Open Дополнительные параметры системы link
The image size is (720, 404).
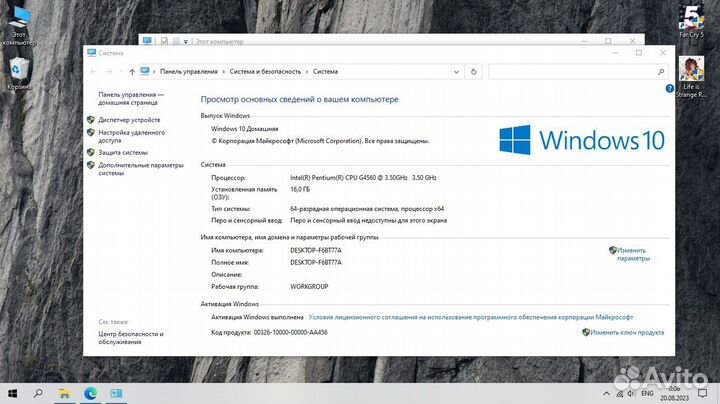click(141, 169)
